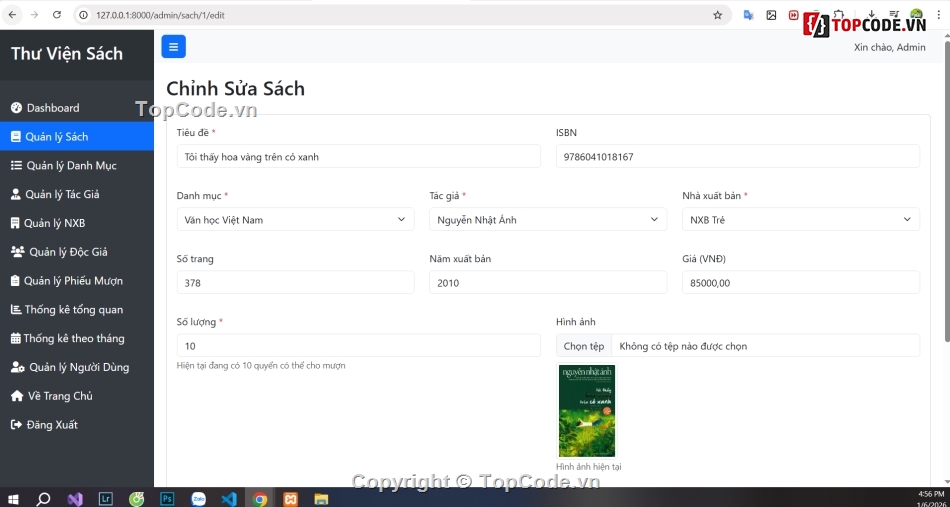The width and height of the screenshot is (950, 507).
Task: Open the Chrome downloads icon
Action: point(871,15)
